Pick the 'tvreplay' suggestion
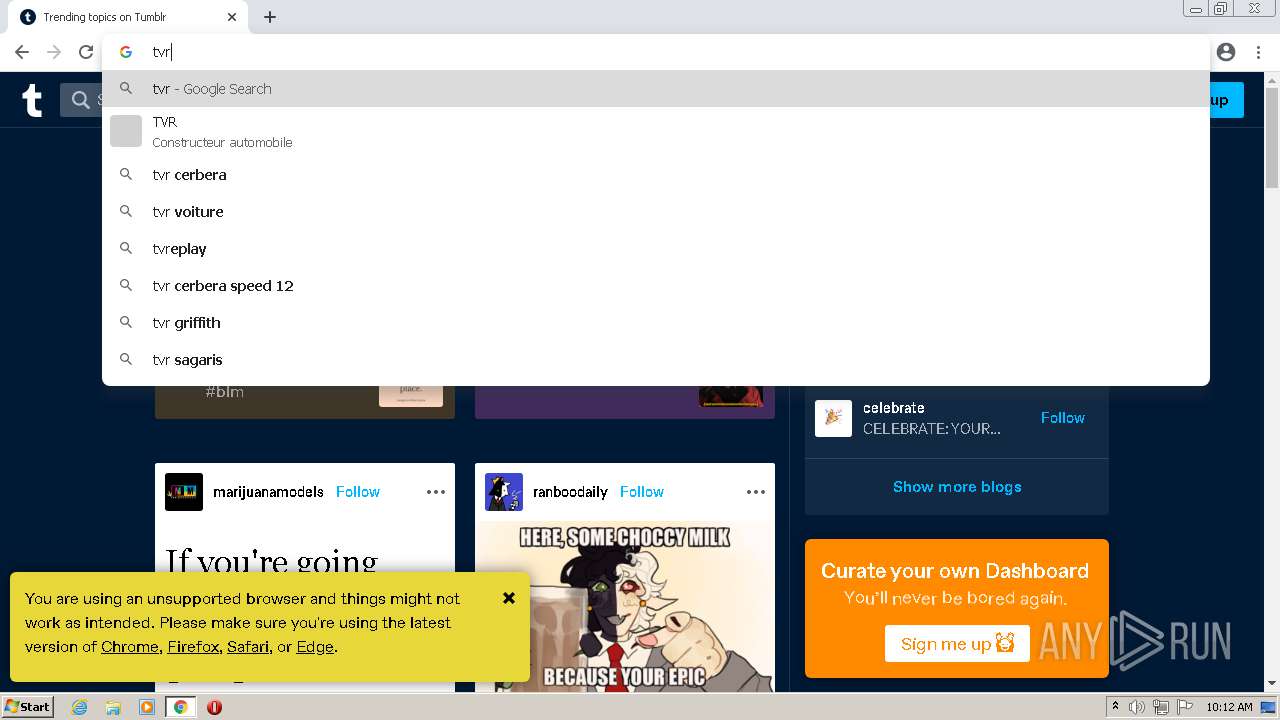Image resolution: width=1280 pixels, height=720 pixels. pyautogui.click(x=656, y=248)
